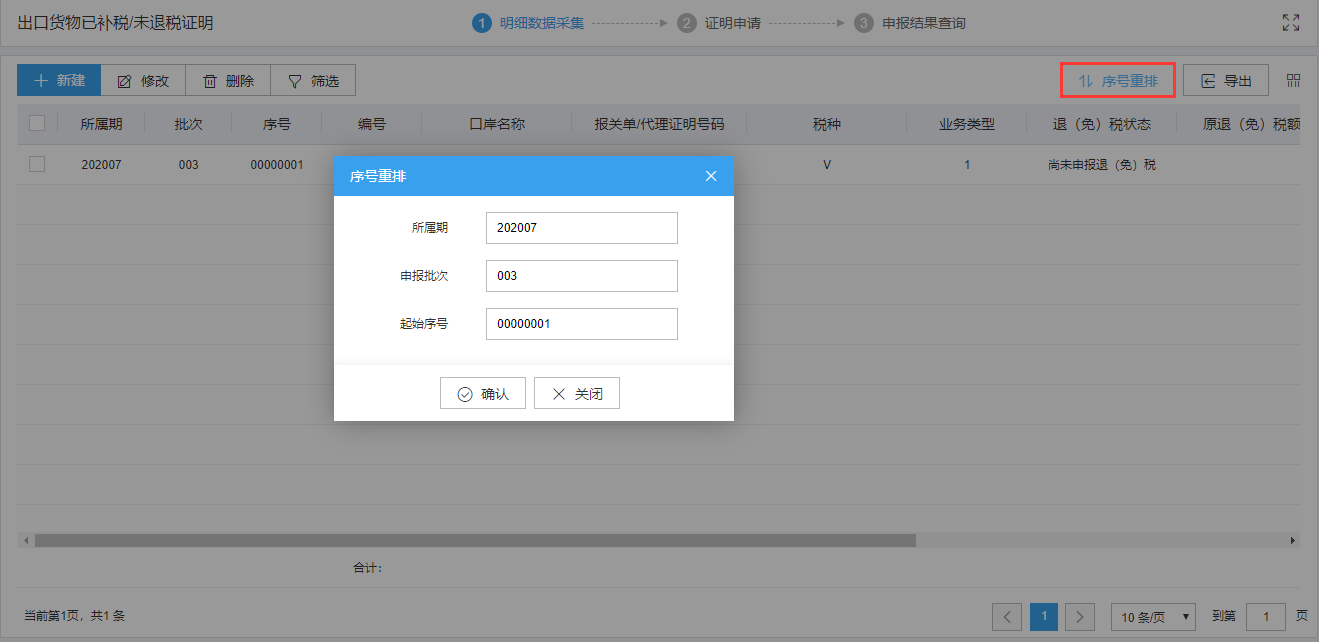Check the row 202007 checkbox
1319x642 pixels.
(x=37, y=164)
